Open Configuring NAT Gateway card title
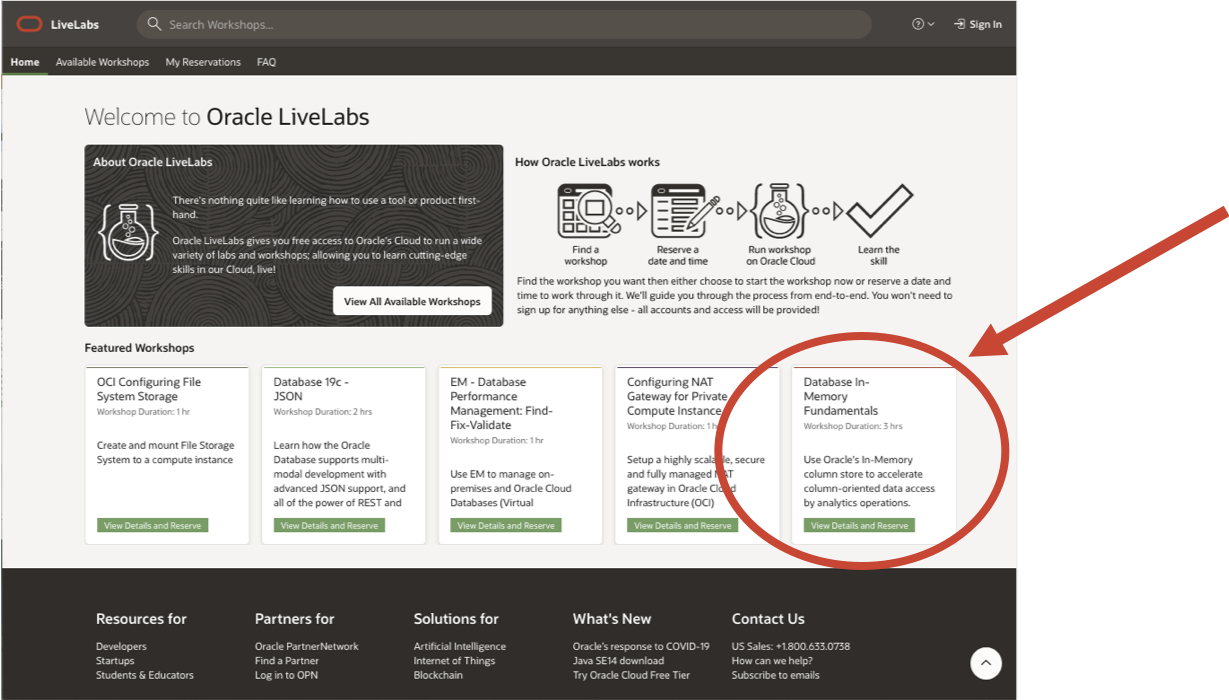 point(677,396)
